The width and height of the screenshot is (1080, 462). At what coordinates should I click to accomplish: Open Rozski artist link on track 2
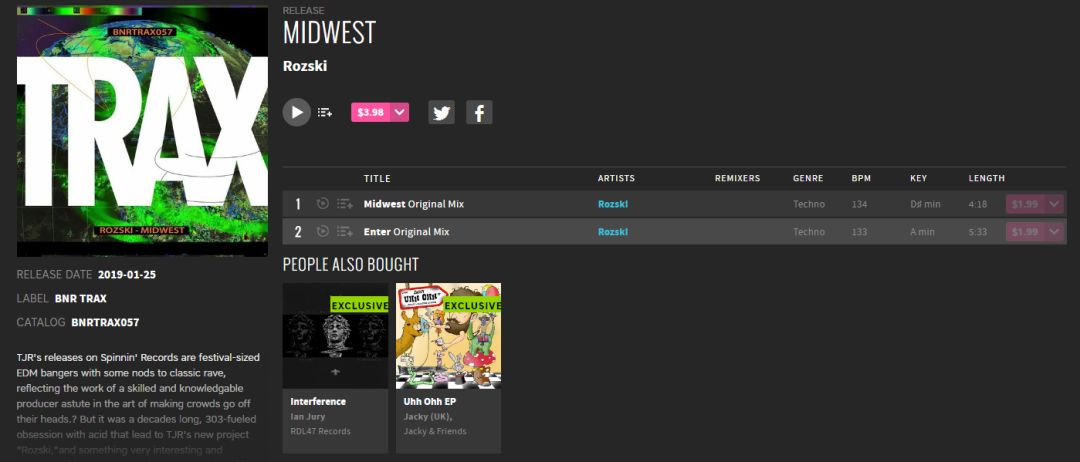(x=613, y=232)
